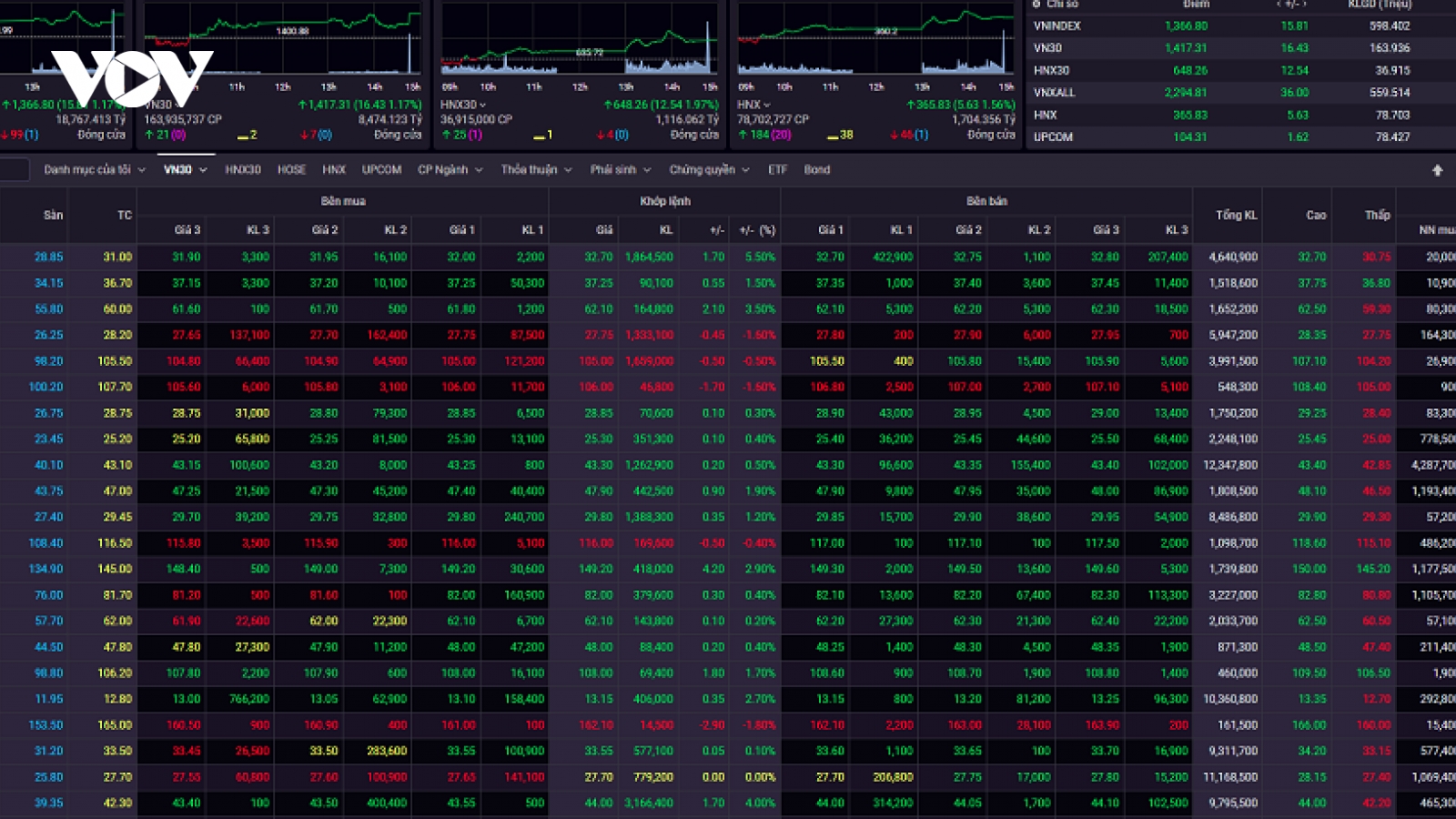
Task: Select the VNXALL row in index table
Action: [x=1240, y=93]
